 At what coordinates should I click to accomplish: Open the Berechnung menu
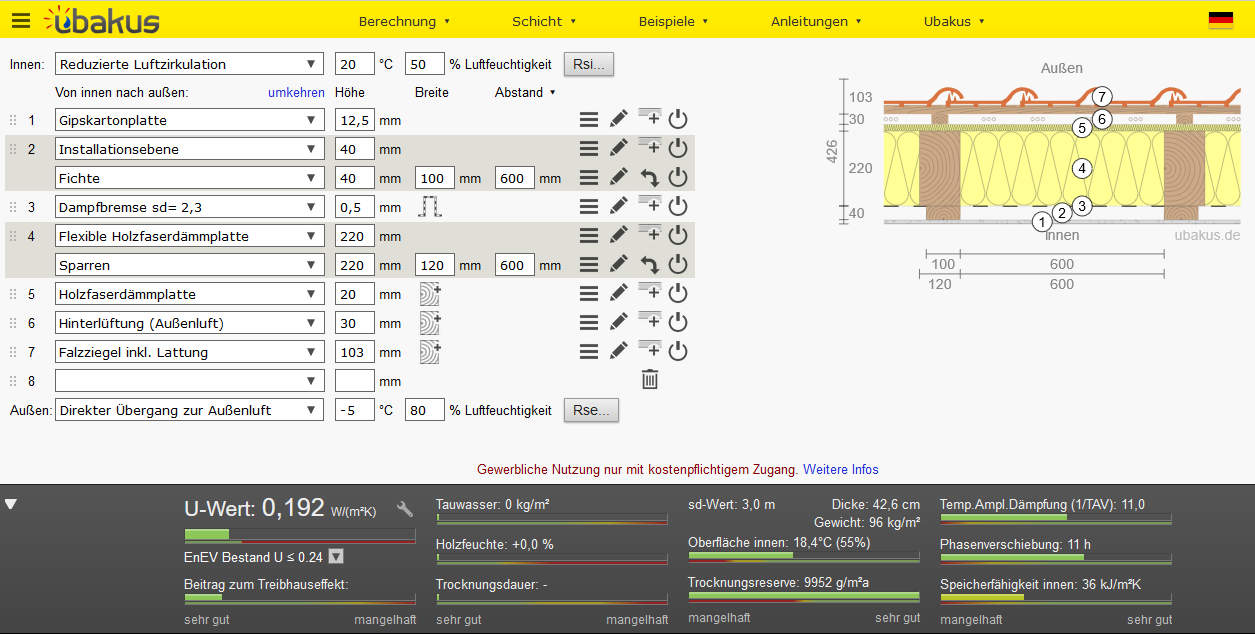click(404, 21)
